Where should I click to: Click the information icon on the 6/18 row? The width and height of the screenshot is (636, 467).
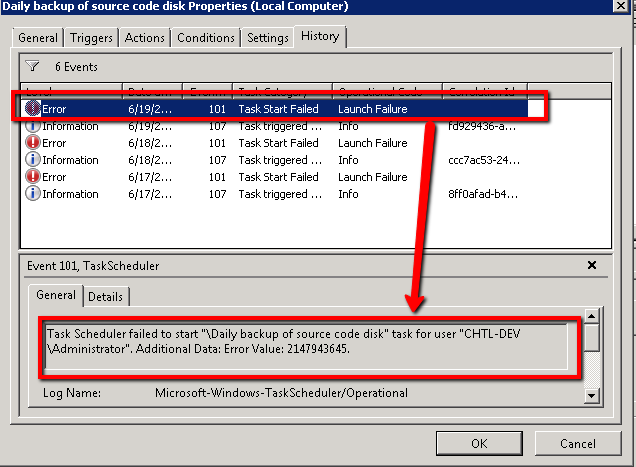33,160
